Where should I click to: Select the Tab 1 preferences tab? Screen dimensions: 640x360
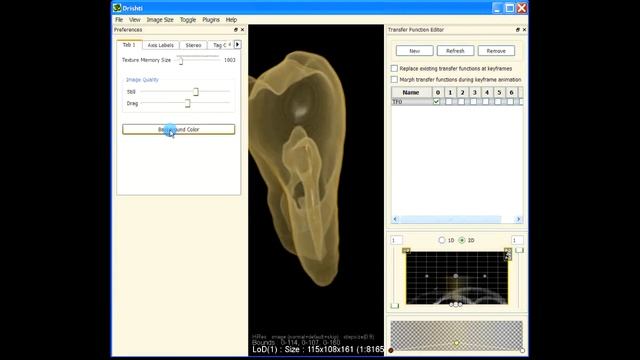pyautogui.click(x=129, y=44)
